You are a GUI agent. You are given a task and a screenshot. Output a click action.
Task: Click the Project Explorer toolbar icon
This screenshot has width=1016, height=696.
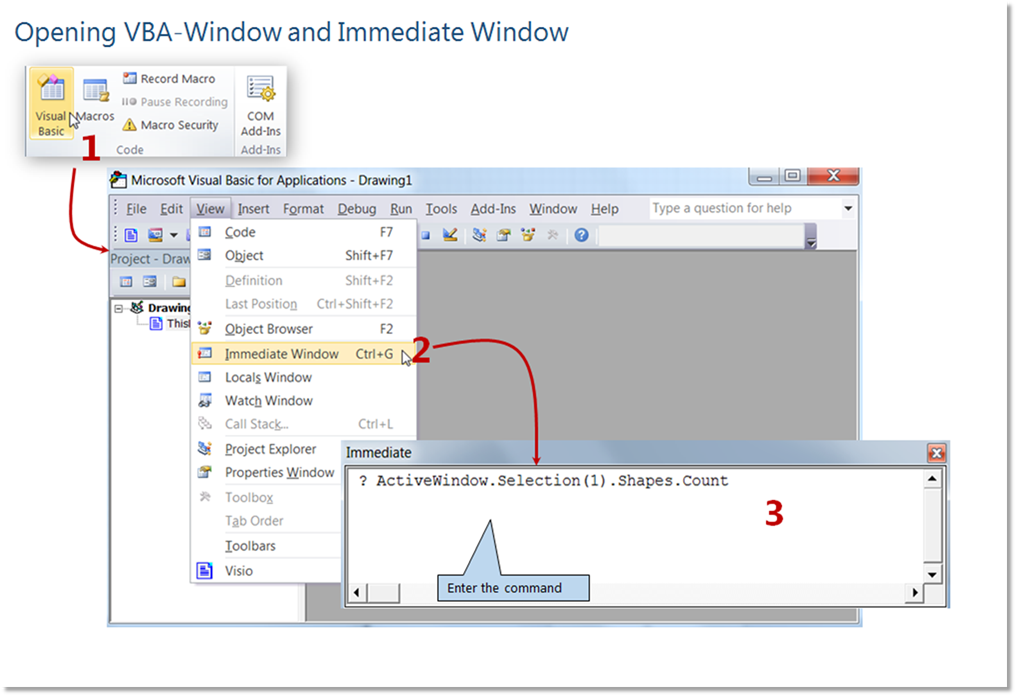(479, 235)
